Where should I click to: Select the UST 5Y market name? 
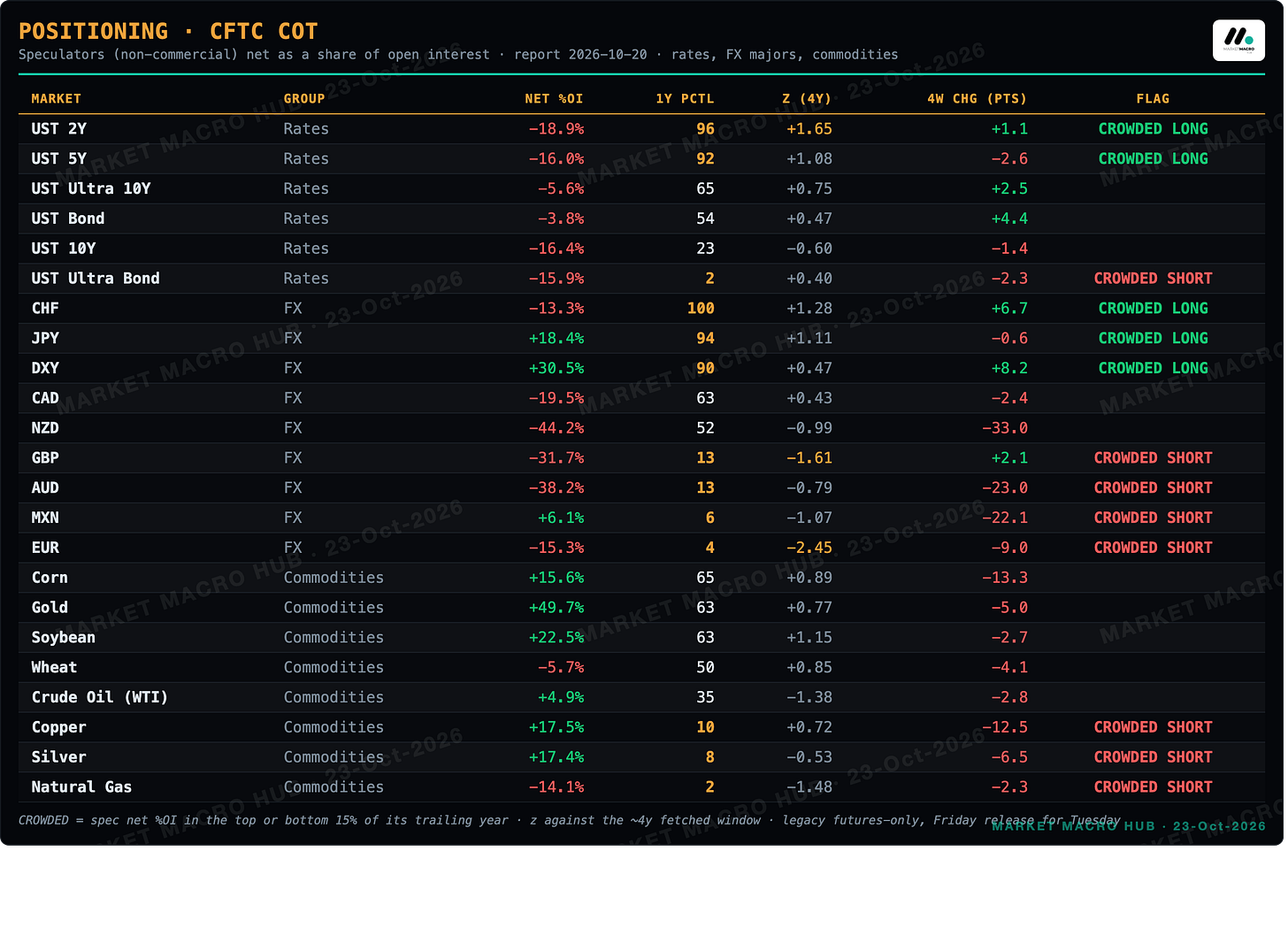59,159
